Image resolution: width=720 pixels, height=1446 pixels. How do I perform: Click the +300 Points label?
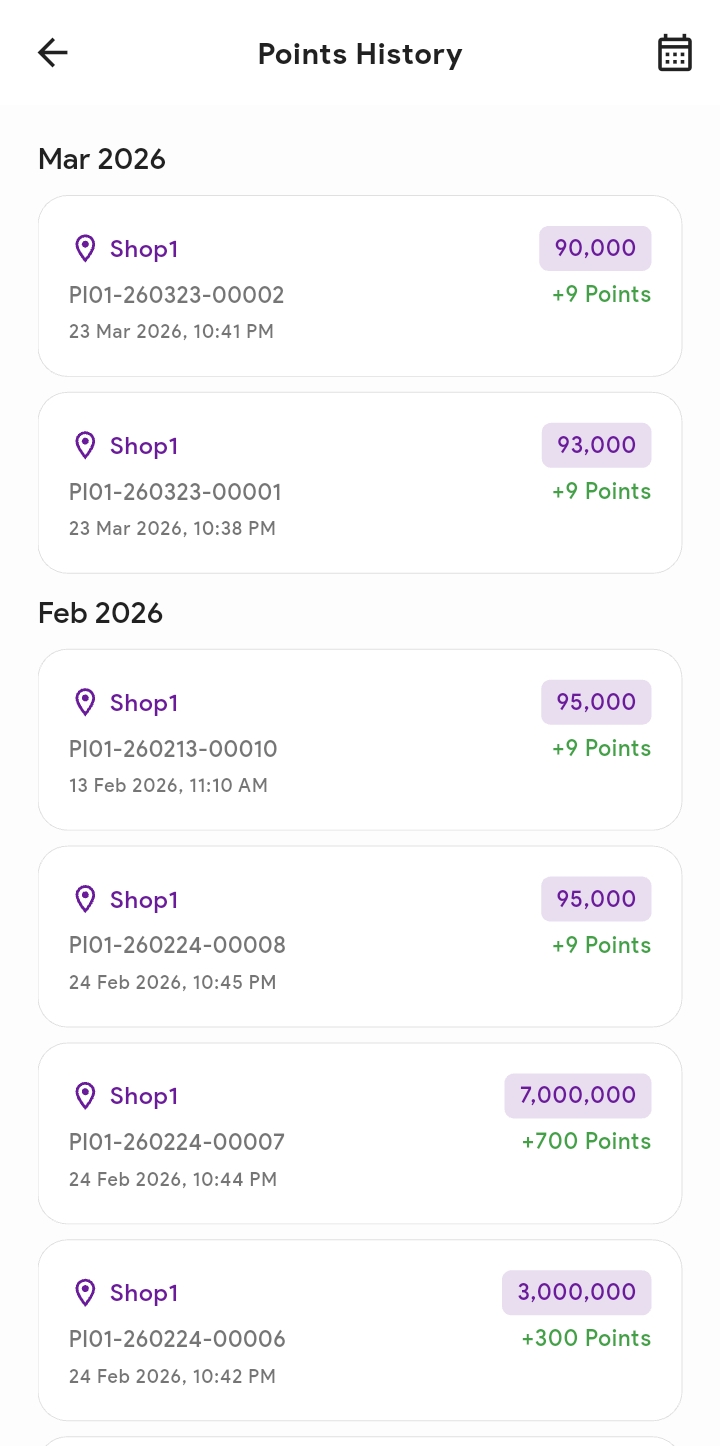[586, 1338]
